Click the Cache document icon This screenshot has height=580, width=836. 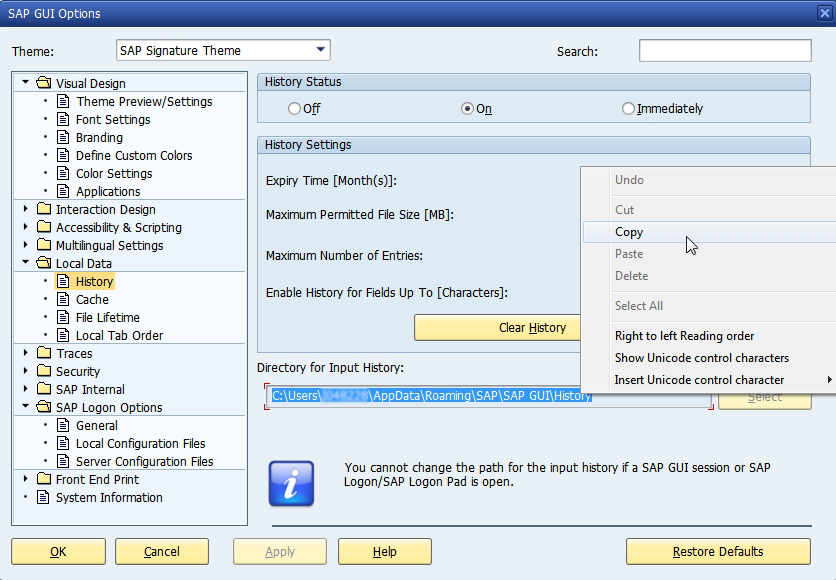pos(63,300)
